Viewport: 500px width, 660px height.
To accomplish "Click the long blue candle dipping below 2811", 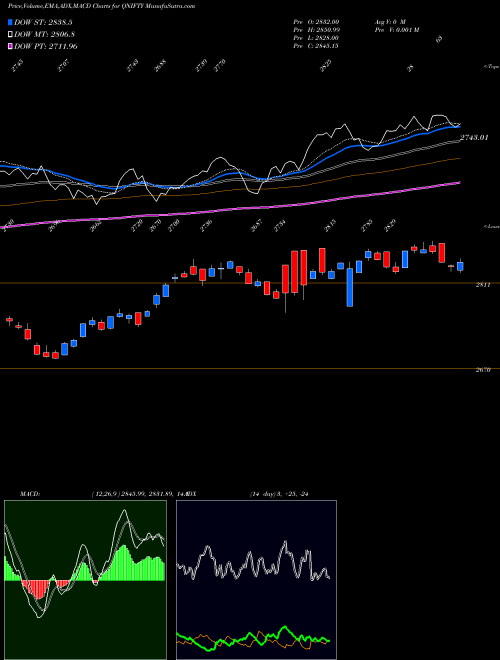I will pos(350,287).
